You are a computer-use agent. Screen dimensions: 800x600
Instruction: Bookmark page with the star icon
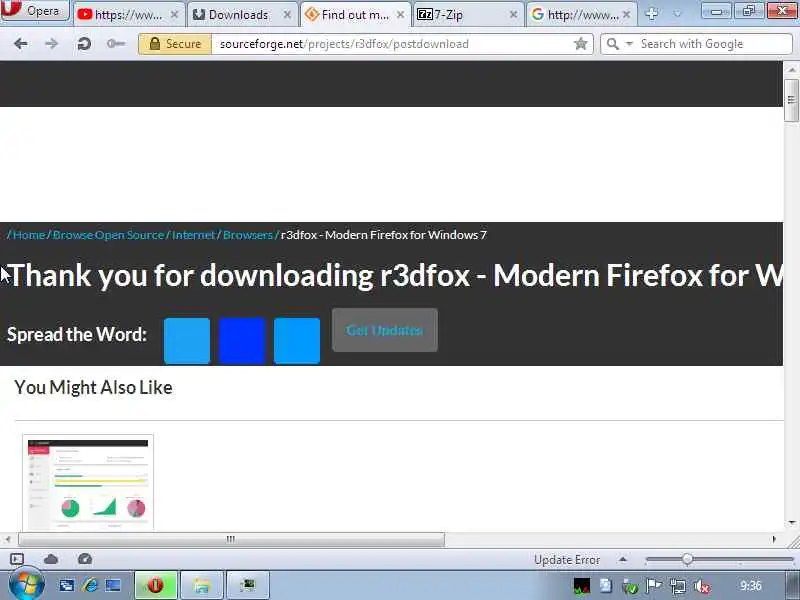581,44
